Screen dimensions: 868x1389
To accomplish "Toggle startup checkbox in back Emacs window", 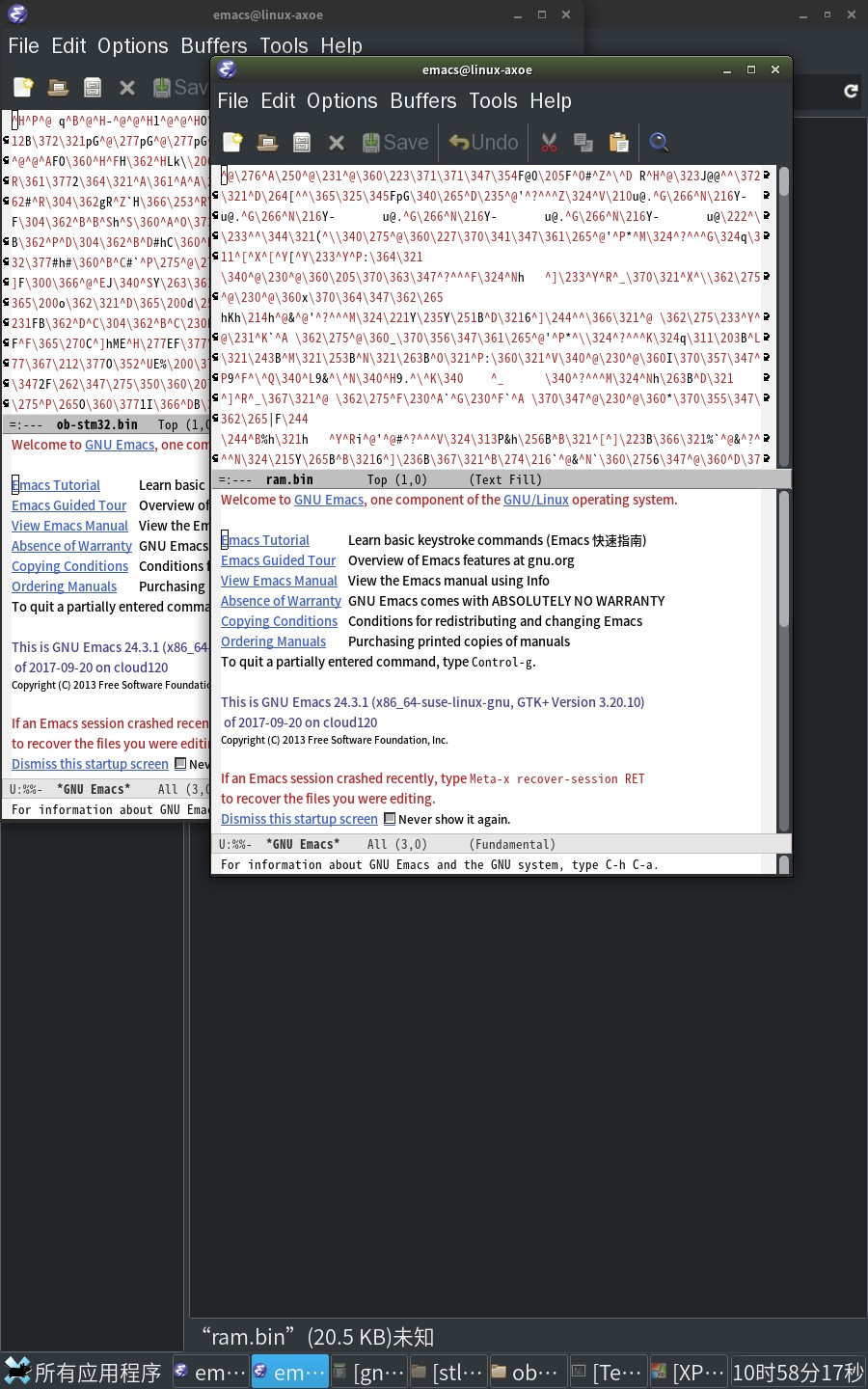I will (x=180, y=764).
